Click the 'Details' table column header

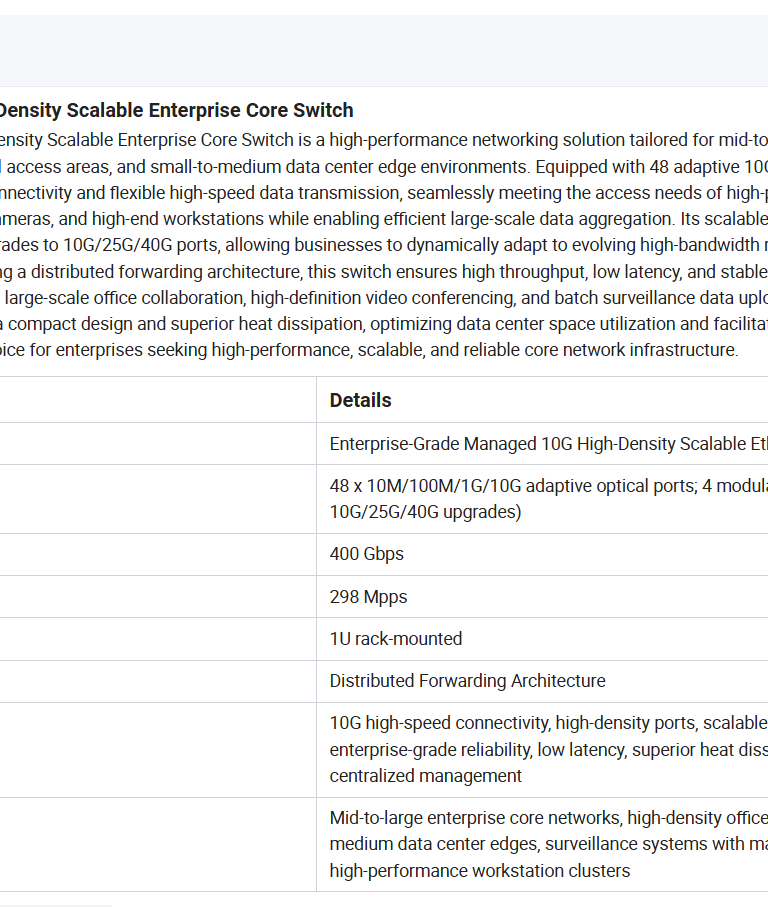pyautogui.click(x=360, y=400)
